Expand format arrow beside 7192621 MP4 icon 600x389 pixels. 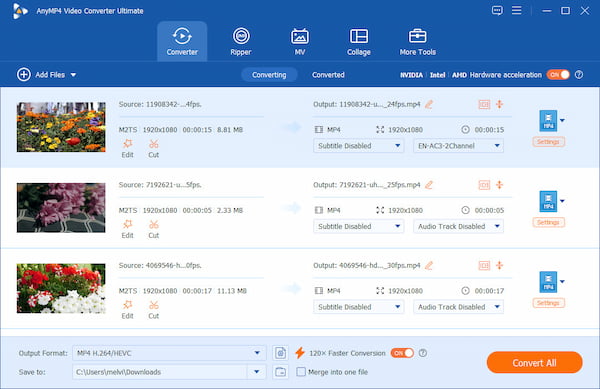pyautogui.click(x=562, y=201)
